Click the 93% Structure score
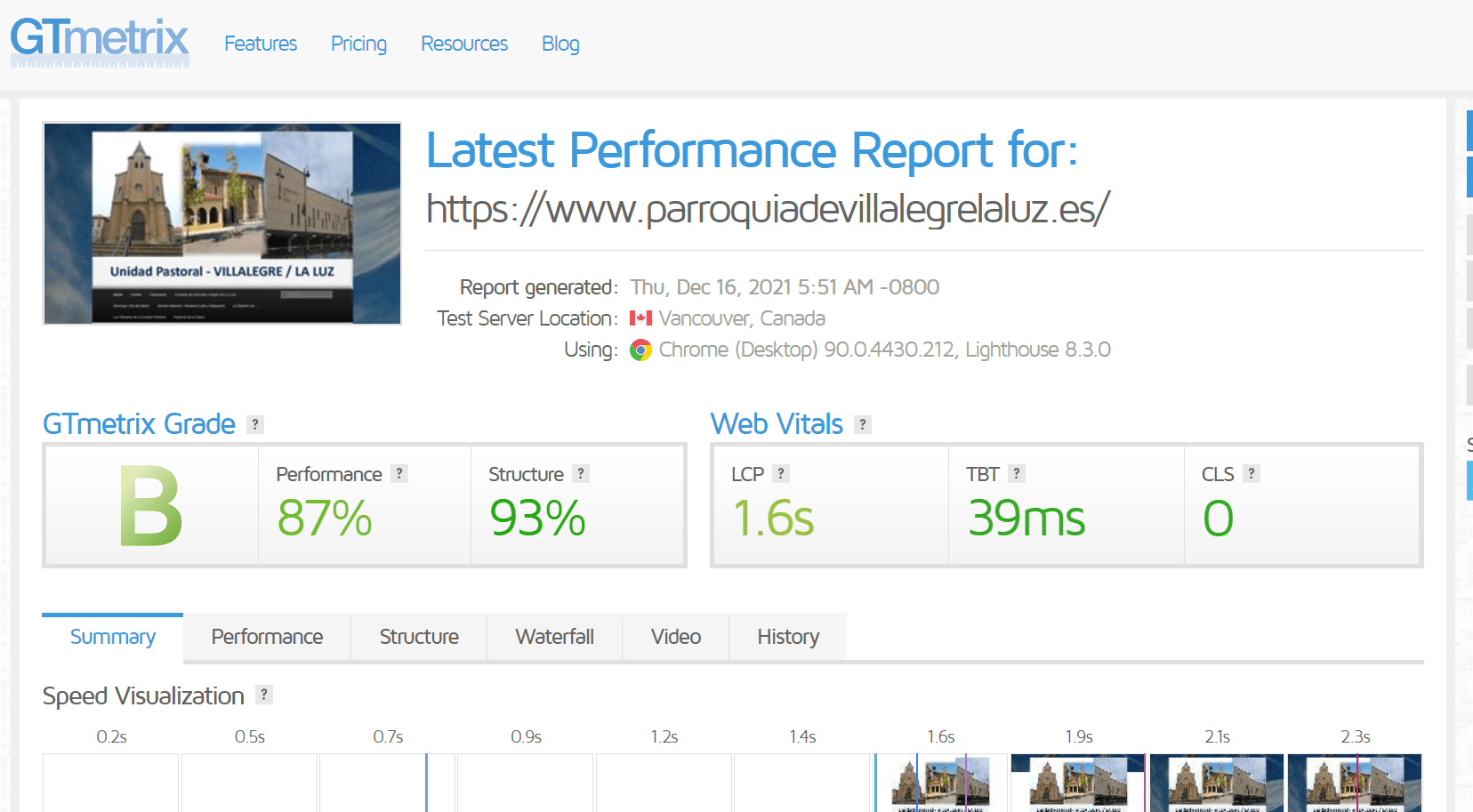This screenshot has width=1473, height=812. 537,518
